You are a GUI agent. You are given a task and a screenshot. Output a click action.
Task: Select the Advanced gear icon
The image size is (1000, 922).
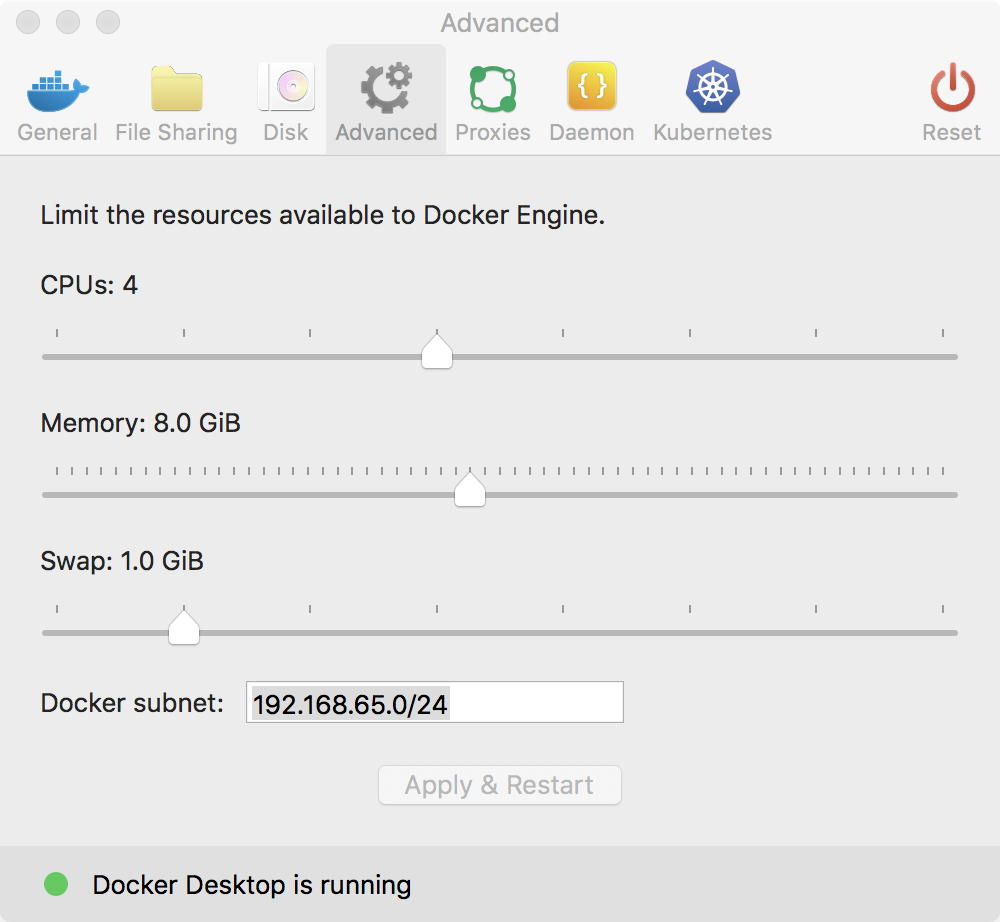click(386, 90)
